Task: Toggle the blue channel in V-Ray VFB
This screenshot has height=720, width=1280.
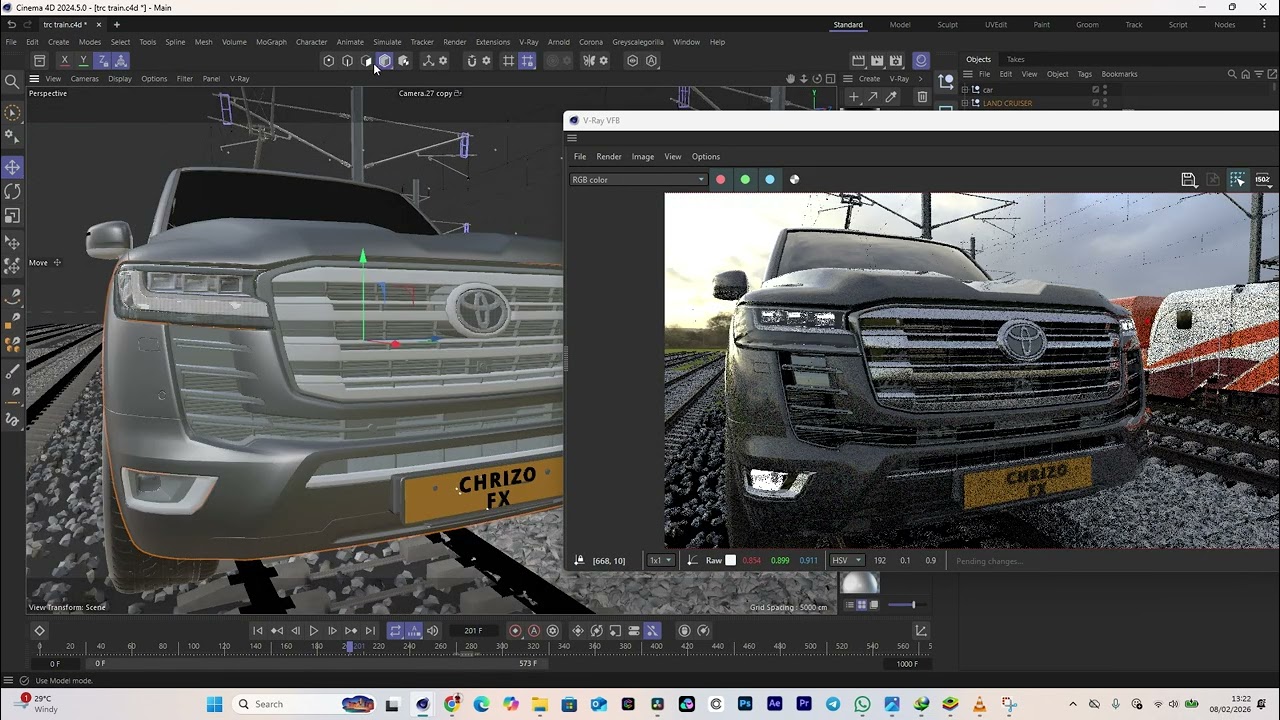Action: (769, 180)
